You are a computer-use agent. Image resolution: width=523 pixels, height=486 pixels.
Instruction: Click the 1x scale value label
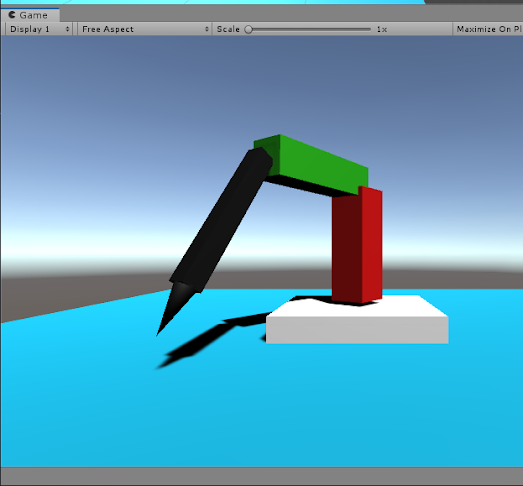pyautogui.click(x=382, y=29)
